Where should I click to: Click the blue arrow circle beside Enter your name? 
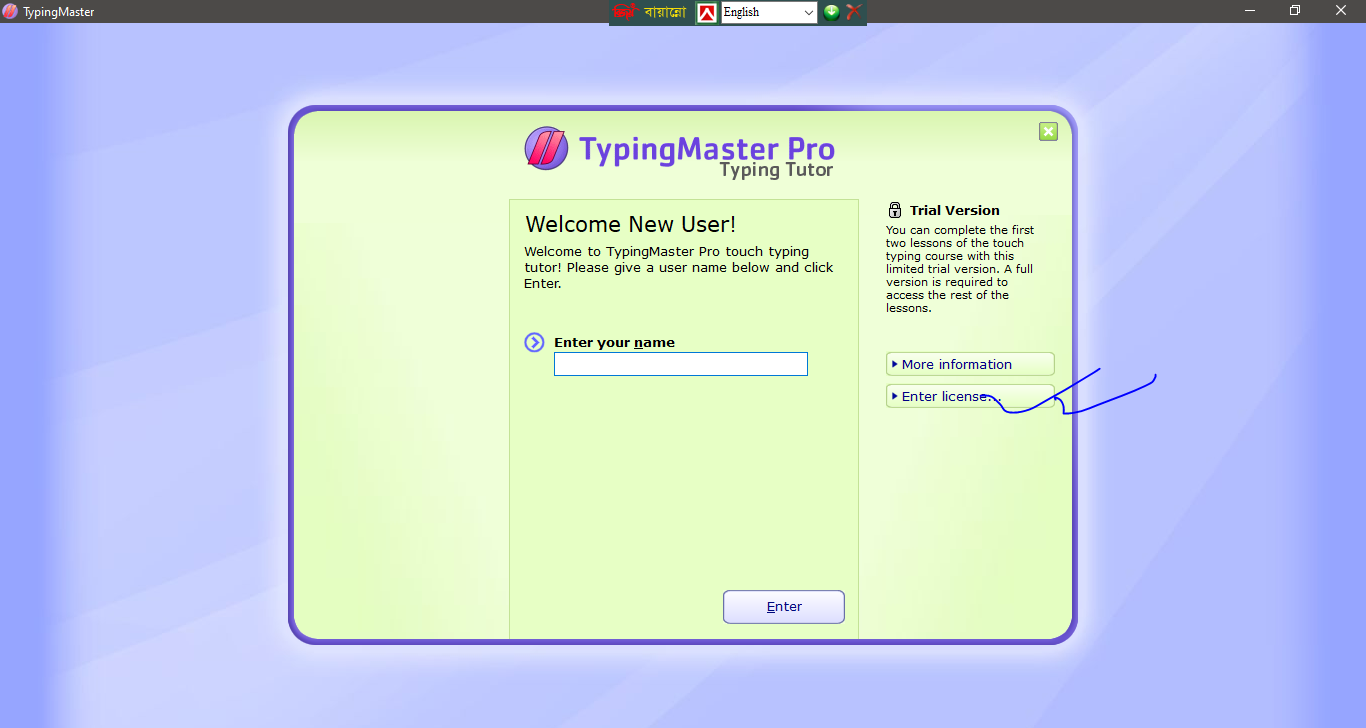(x=534, y=342)
